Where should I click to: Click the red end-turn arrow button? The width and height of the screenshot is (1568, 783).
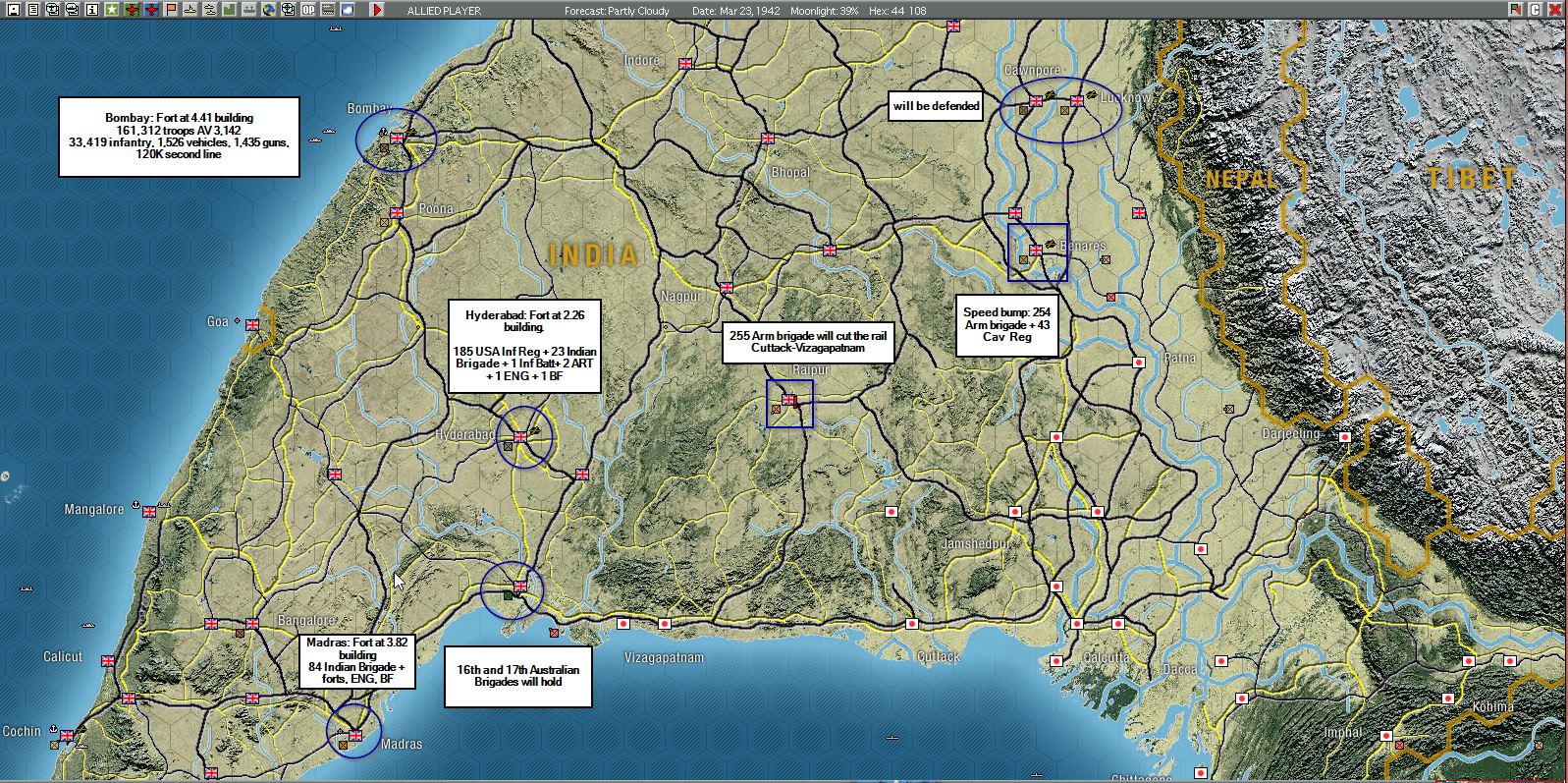[x=376, y=10]
